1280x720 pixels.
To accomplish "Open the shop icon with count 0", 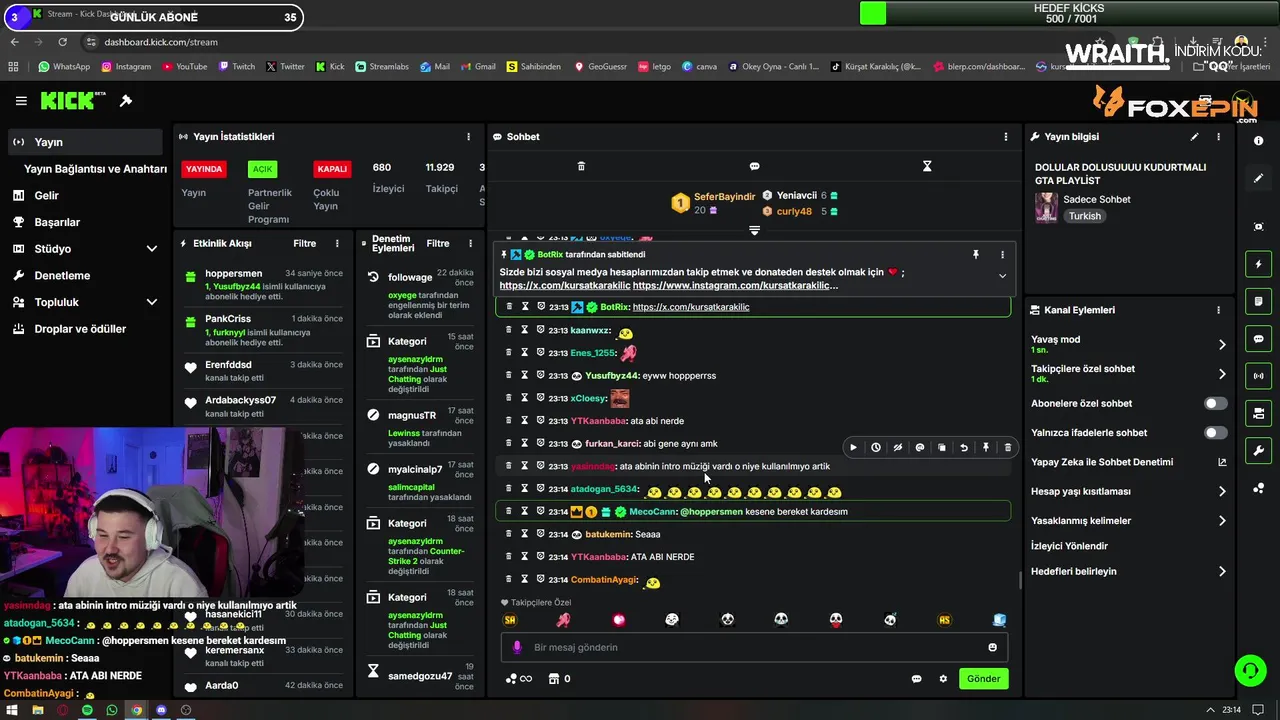I will [558, 679].
